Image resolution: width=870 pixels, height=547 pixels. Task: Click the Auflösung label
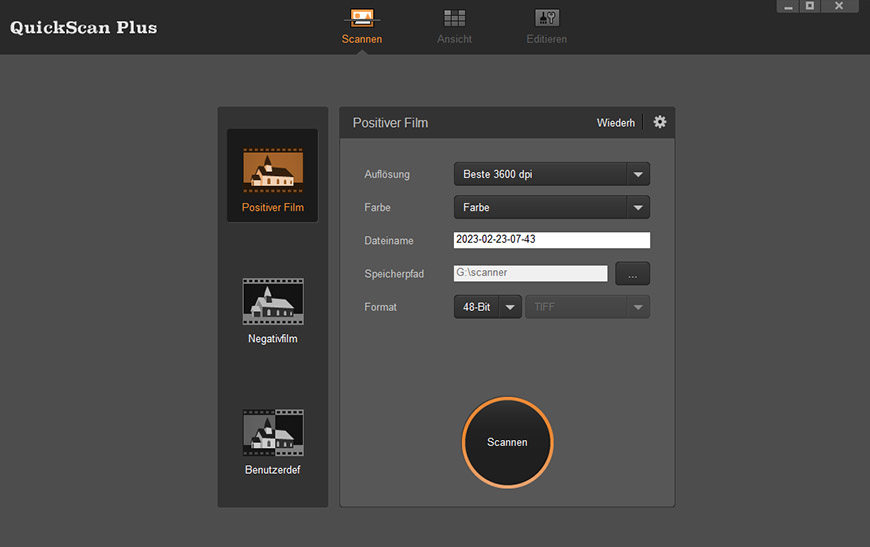[x=387, y=174]
